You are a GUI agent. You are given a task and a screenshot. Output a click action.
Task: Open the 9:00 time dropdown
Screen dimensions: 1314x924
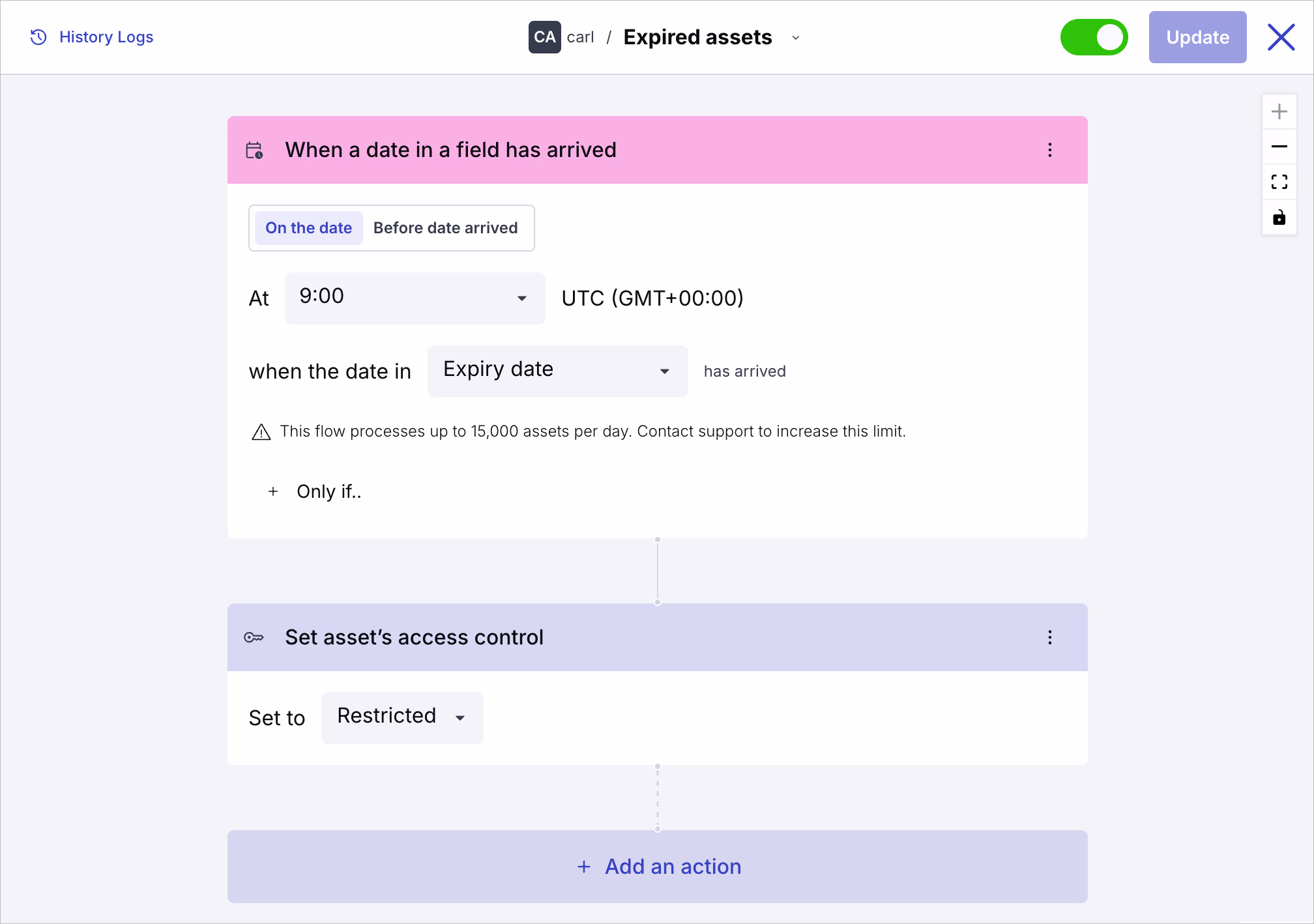point(415,298)
